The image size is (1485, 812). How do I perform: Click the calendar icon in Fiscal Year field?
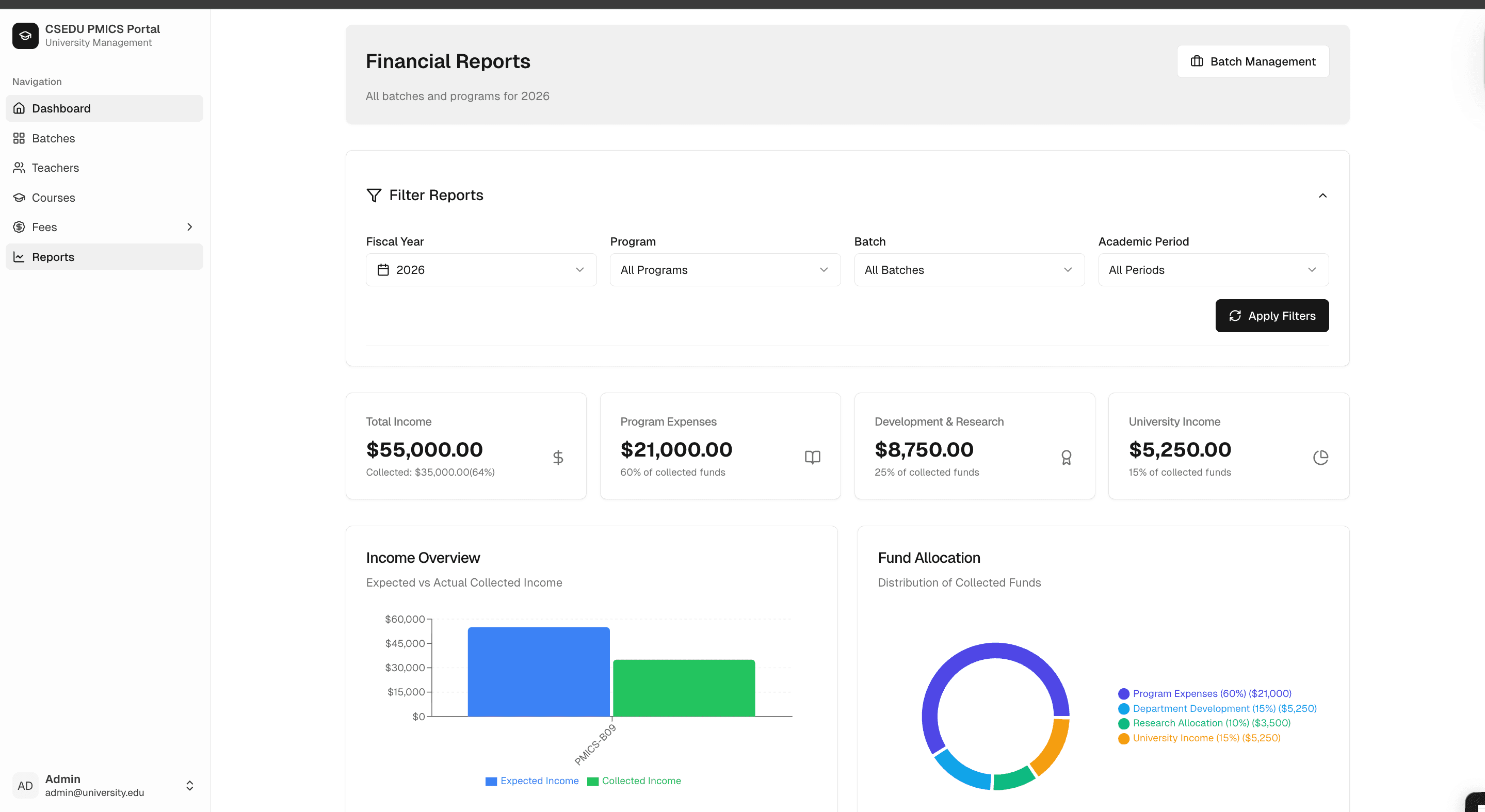(383, 270)
